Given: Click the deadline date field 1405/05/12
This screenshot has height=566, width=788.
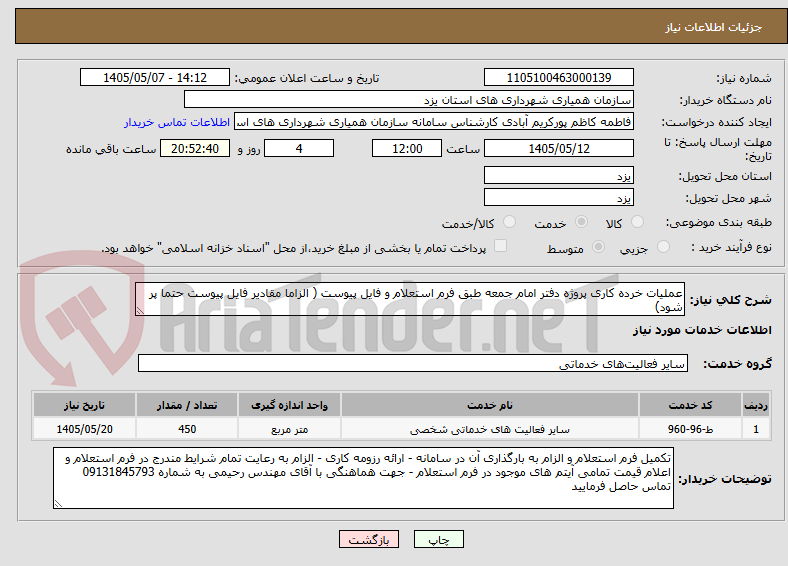Looking at the screenshot, I should pyautogui.click(x=558, y=148).
